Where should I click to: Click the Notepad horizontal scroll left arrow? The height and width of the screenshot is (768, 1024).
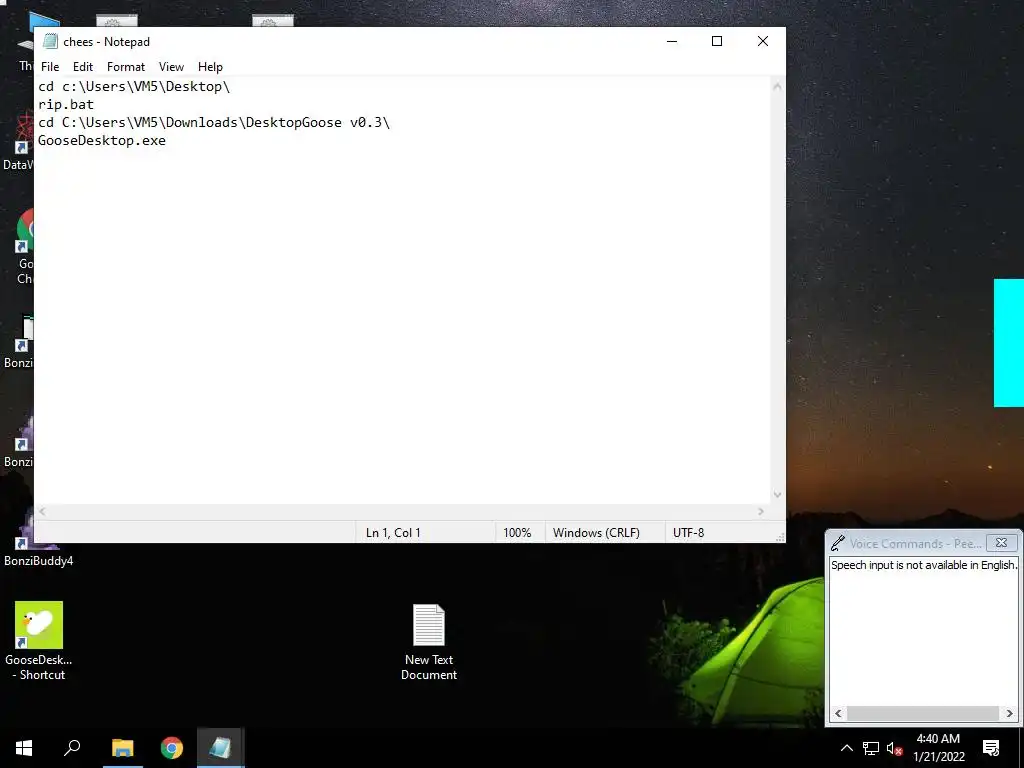point(42,511)
